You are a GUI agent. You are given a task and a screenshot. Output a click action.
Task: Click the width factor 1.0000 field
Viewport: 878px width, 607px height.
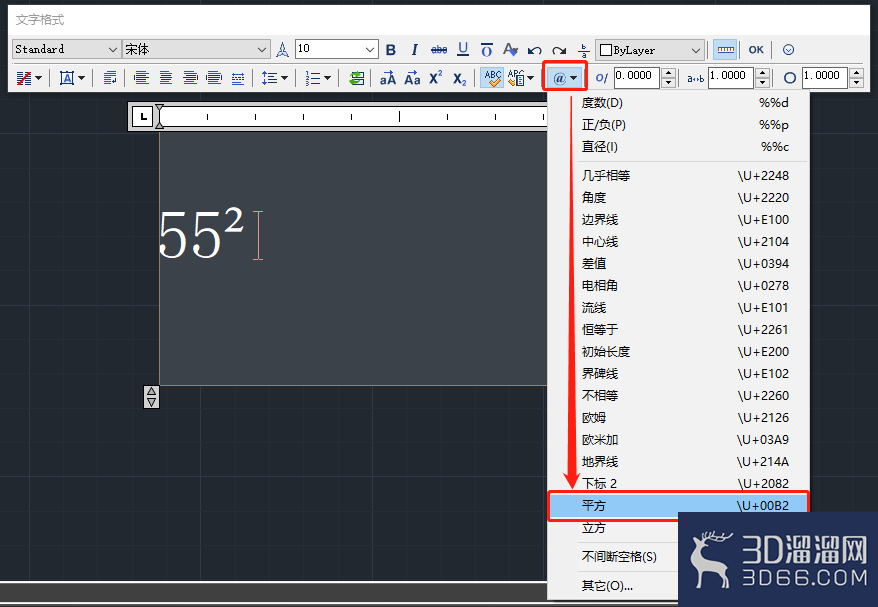coord(825,77)
